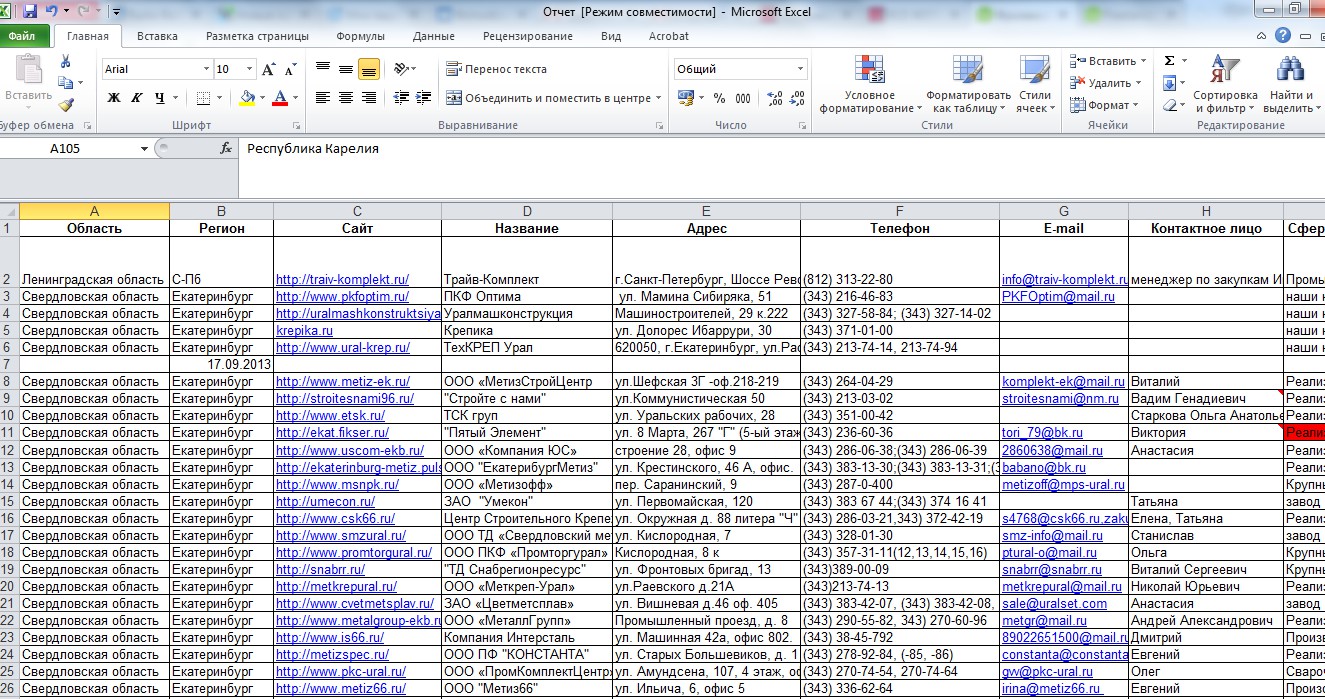
Task: Apply thousands separator 000 style
Action: (743, 98)
